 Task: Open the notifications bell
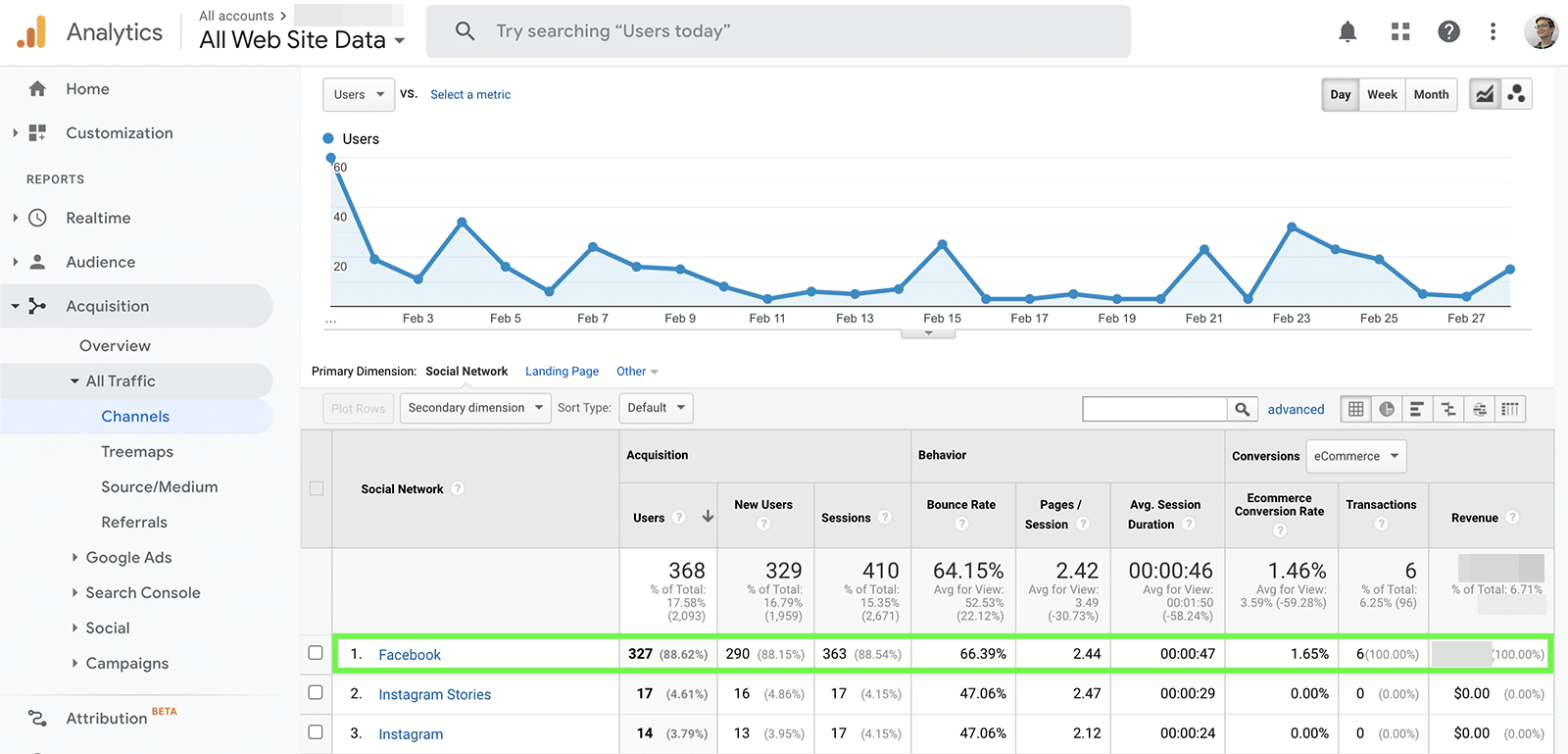[x=1347, y=32]
